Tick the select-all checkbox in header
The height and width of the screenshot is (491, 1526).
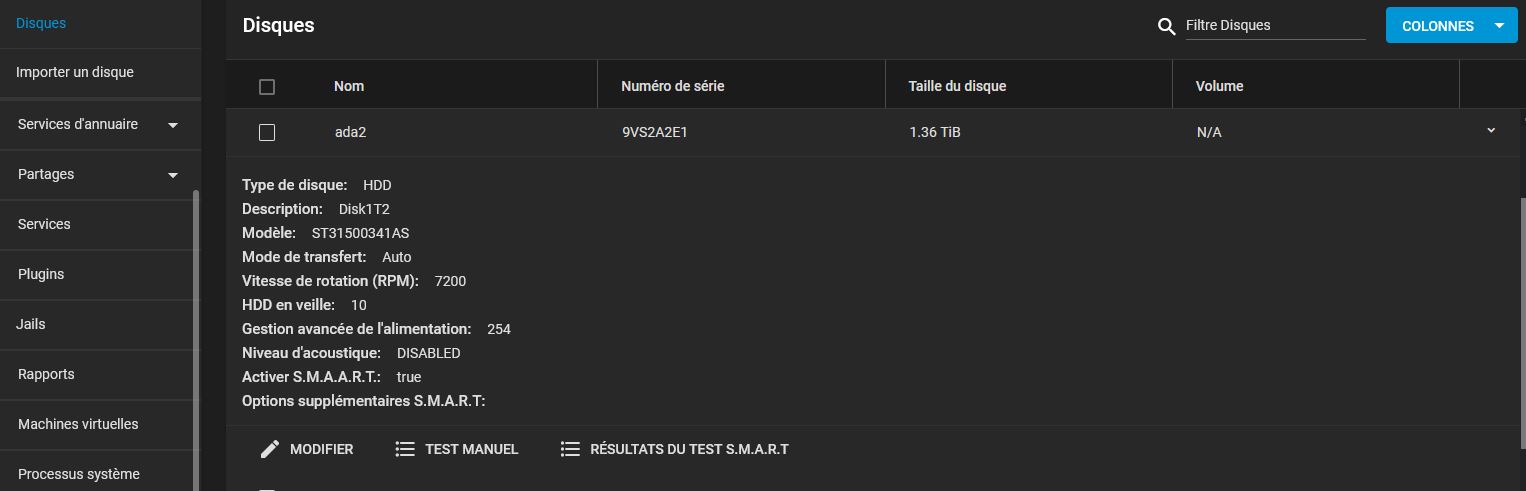[x=267, y=87]
